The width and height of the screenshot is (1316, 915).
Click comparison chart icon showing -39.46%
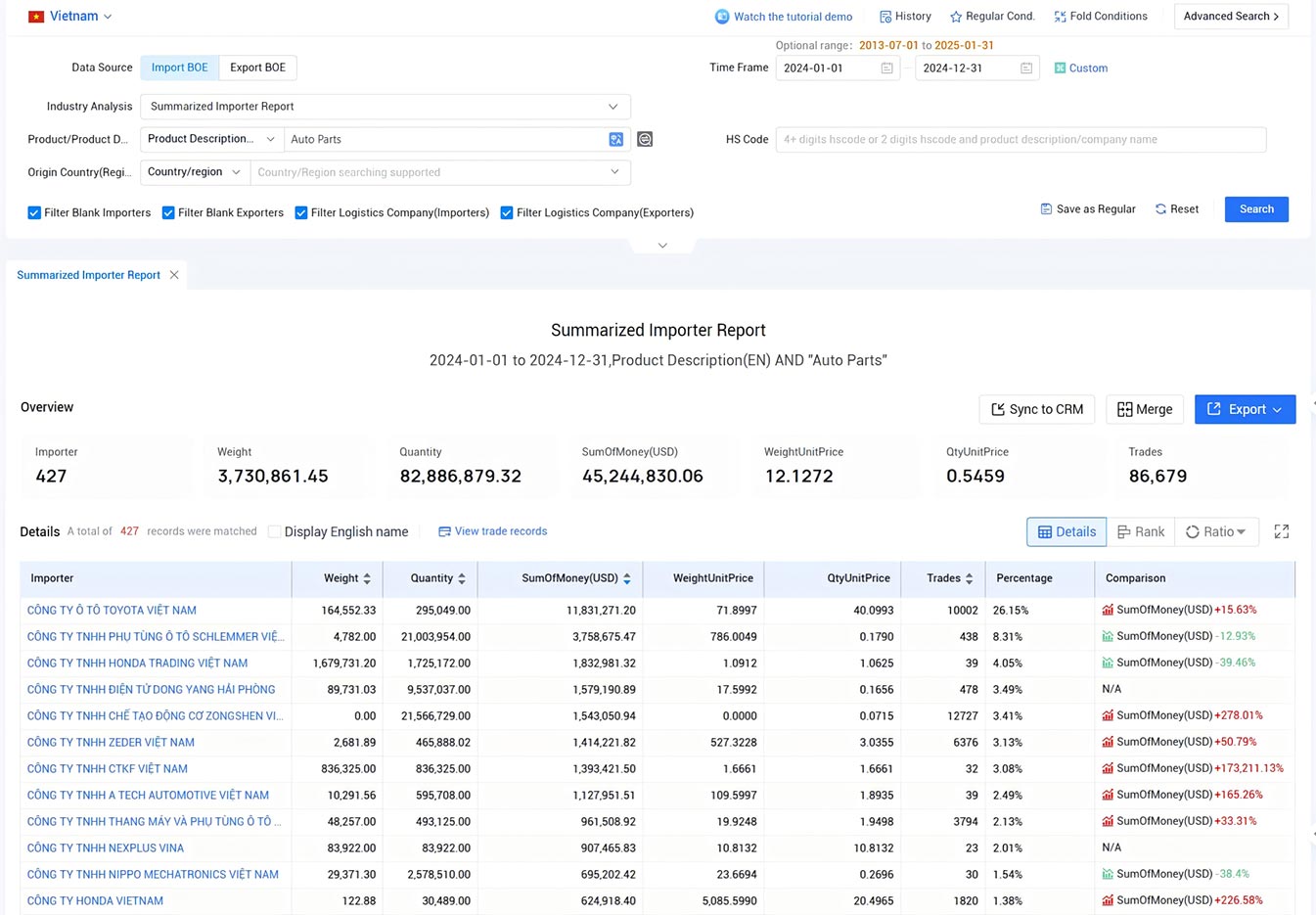point(1108,663)
